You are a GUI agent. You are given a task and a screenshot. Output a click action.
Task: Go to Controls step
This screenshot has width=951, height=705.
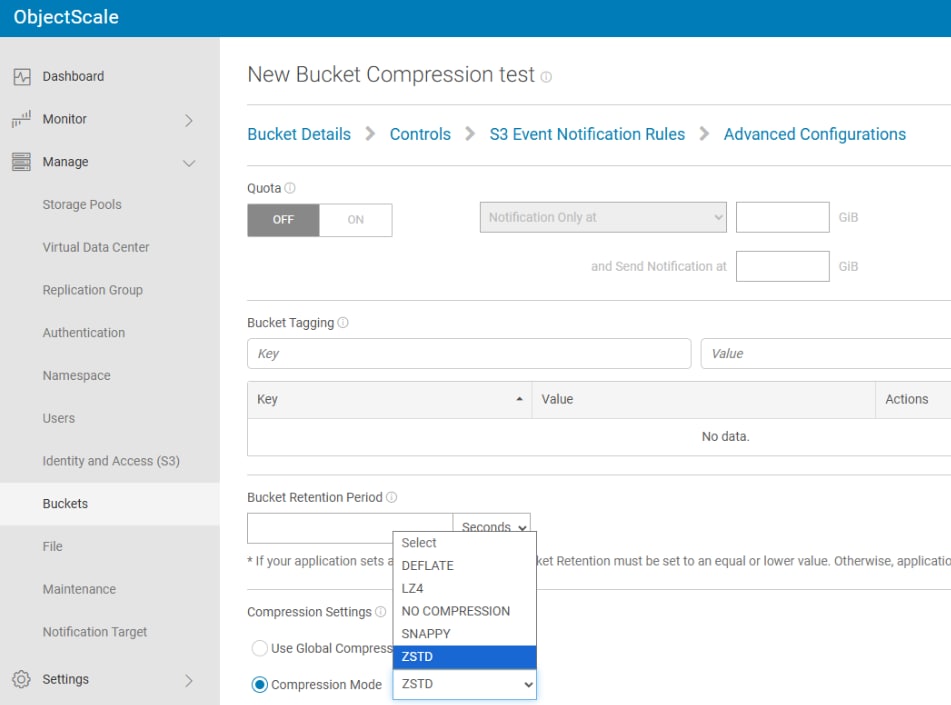[x=420, y=134]
